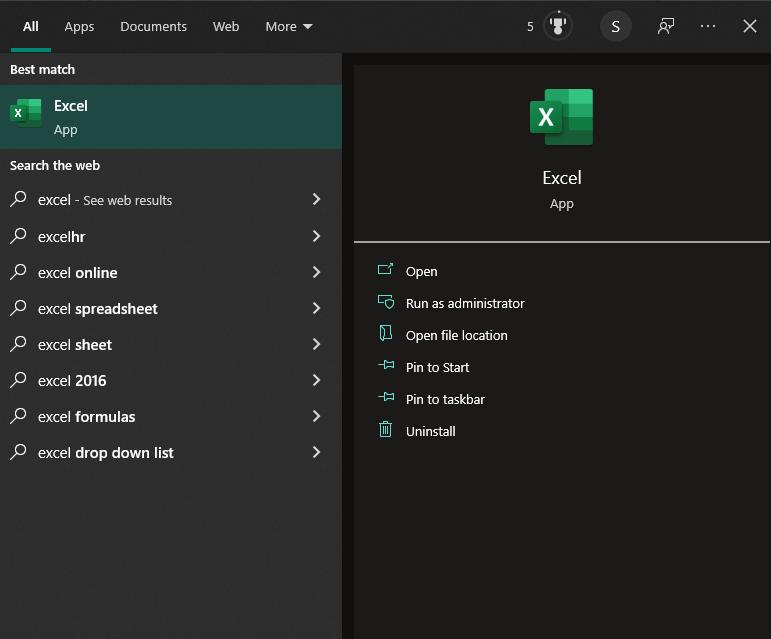Click search icon beside 'excel 2016'

pos(18,380)
